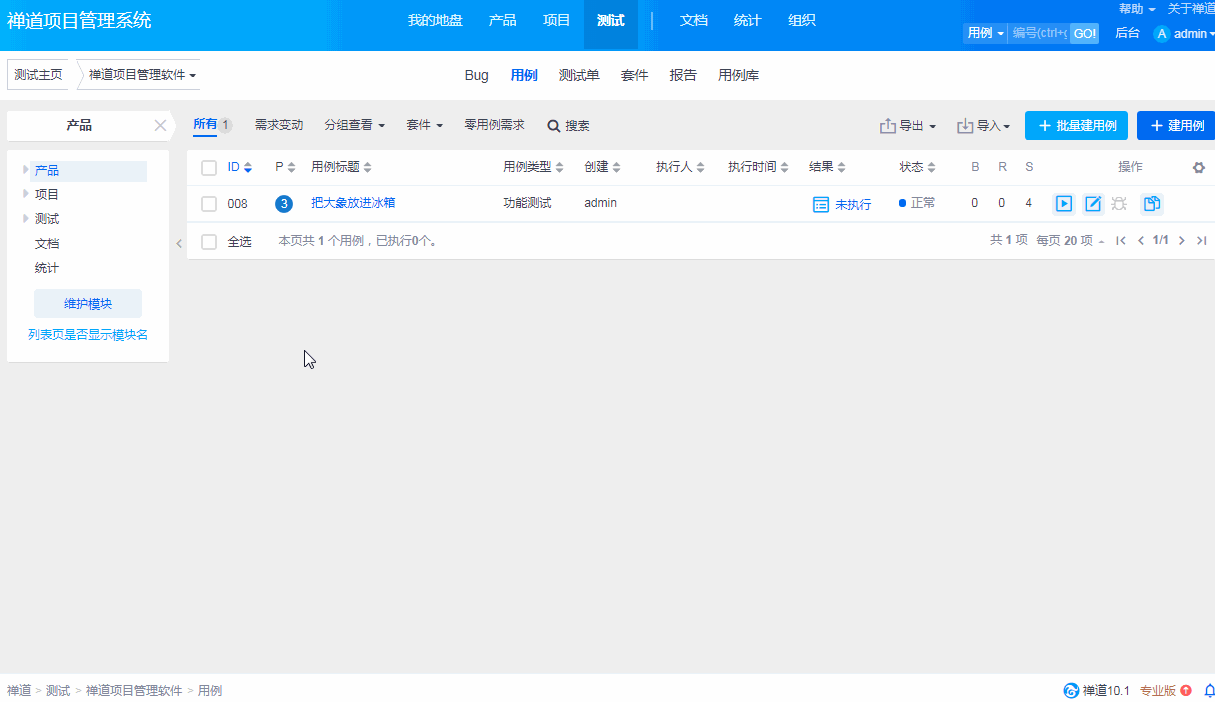Go to previous page arrow
The image size is (1215, 702).
point(1141,241)
